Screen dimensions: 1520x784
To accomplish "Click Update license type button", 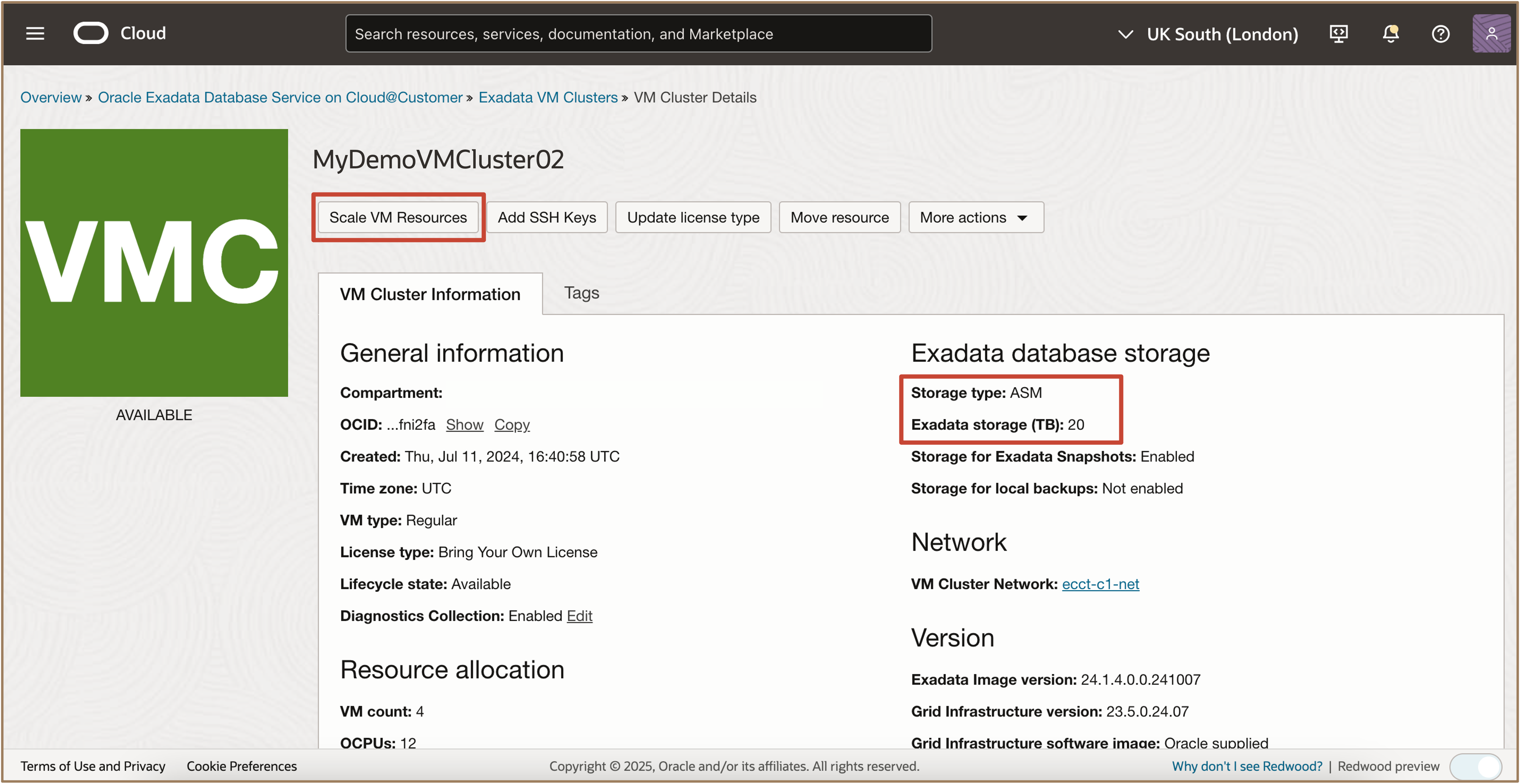I will pos(693,217).
